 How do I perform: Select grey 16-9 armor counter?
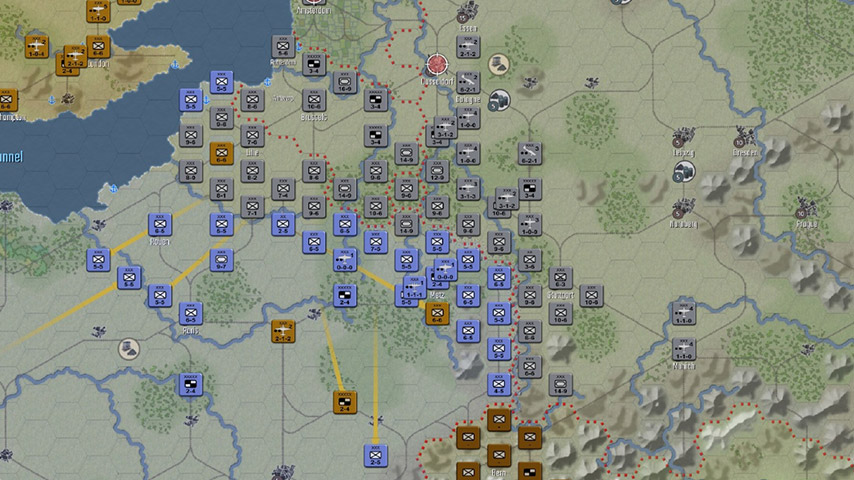pyautogui.click(x=345, y=82)
